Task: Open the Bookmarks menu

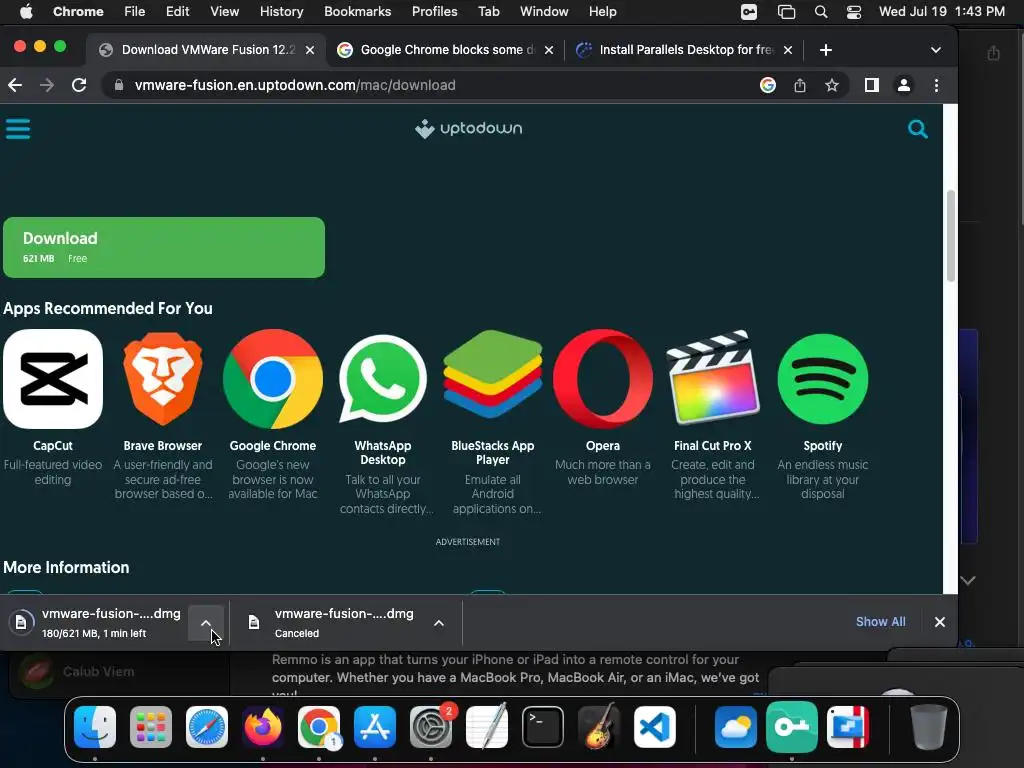Action: pos(357,11)
